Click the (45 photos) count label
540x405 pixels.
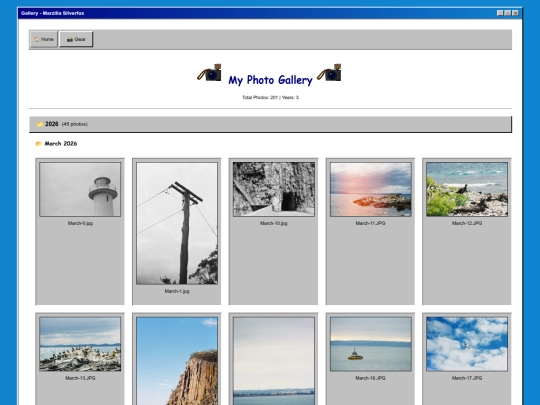pos(75,124)
